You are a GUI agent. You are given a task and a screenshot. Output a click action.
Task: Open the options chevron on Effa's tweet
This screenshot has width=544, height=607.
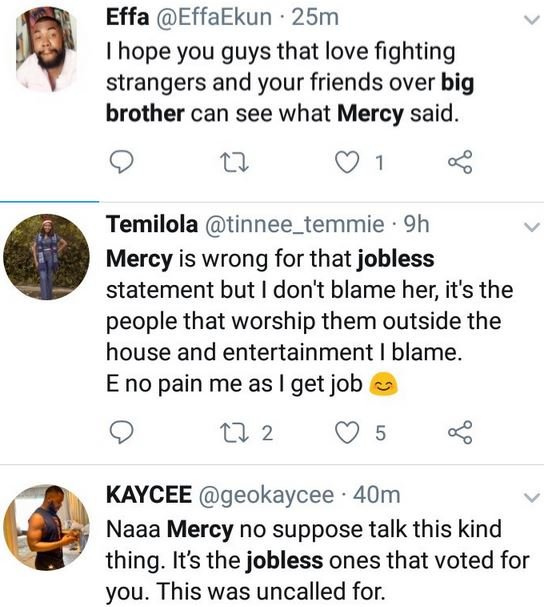pos(531,20)
